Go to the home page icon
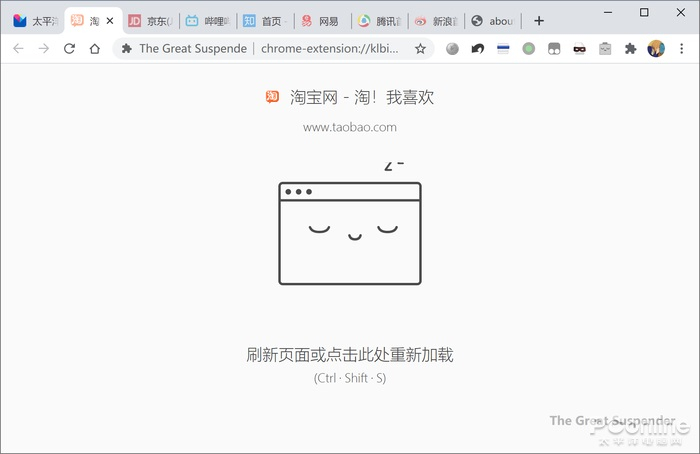Viewport: 700px width, 454px height. click(x=95, y=48)
